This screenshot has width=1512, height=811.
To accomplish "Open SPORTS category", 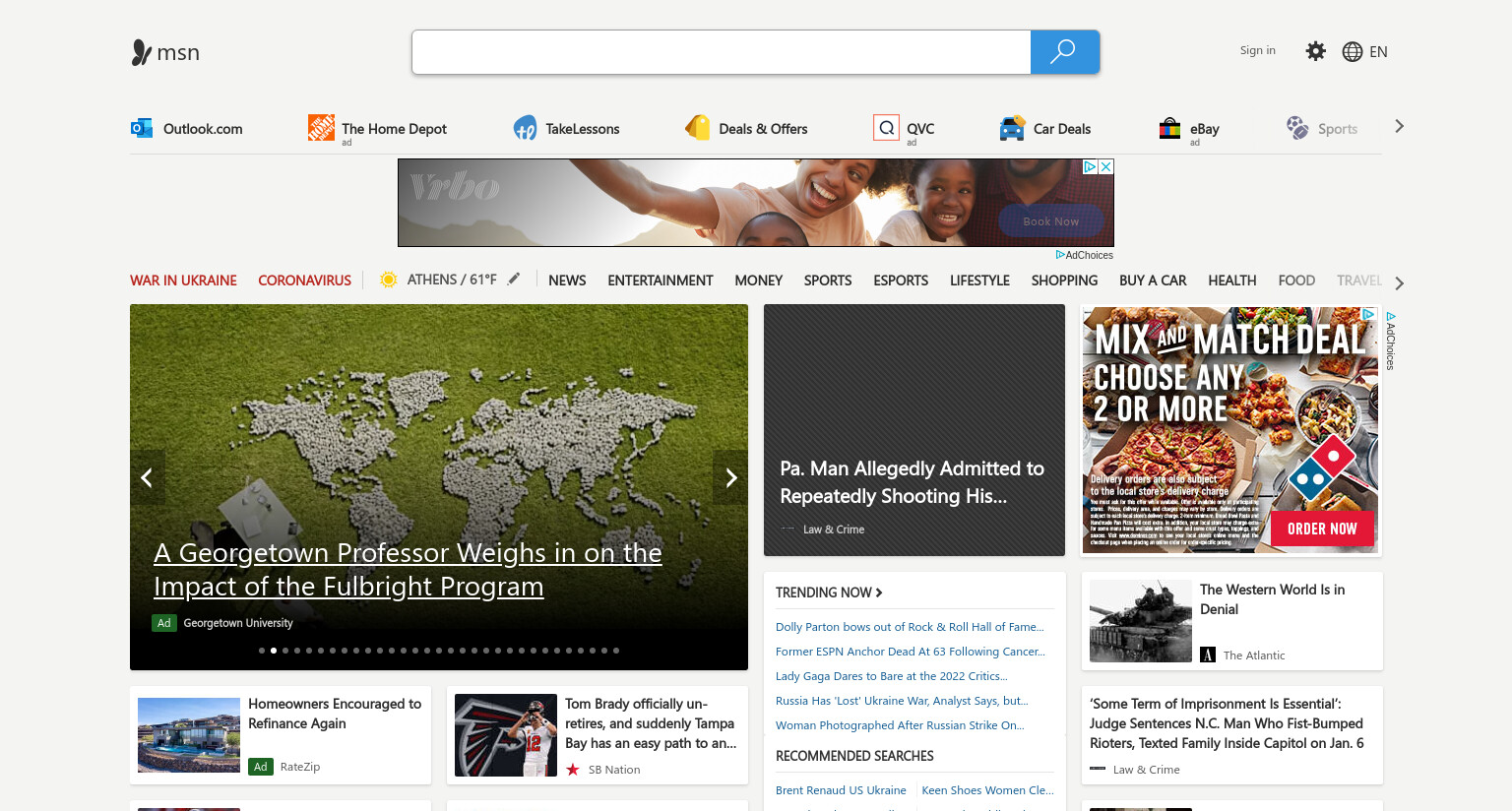I will click(x=828, y=281).
